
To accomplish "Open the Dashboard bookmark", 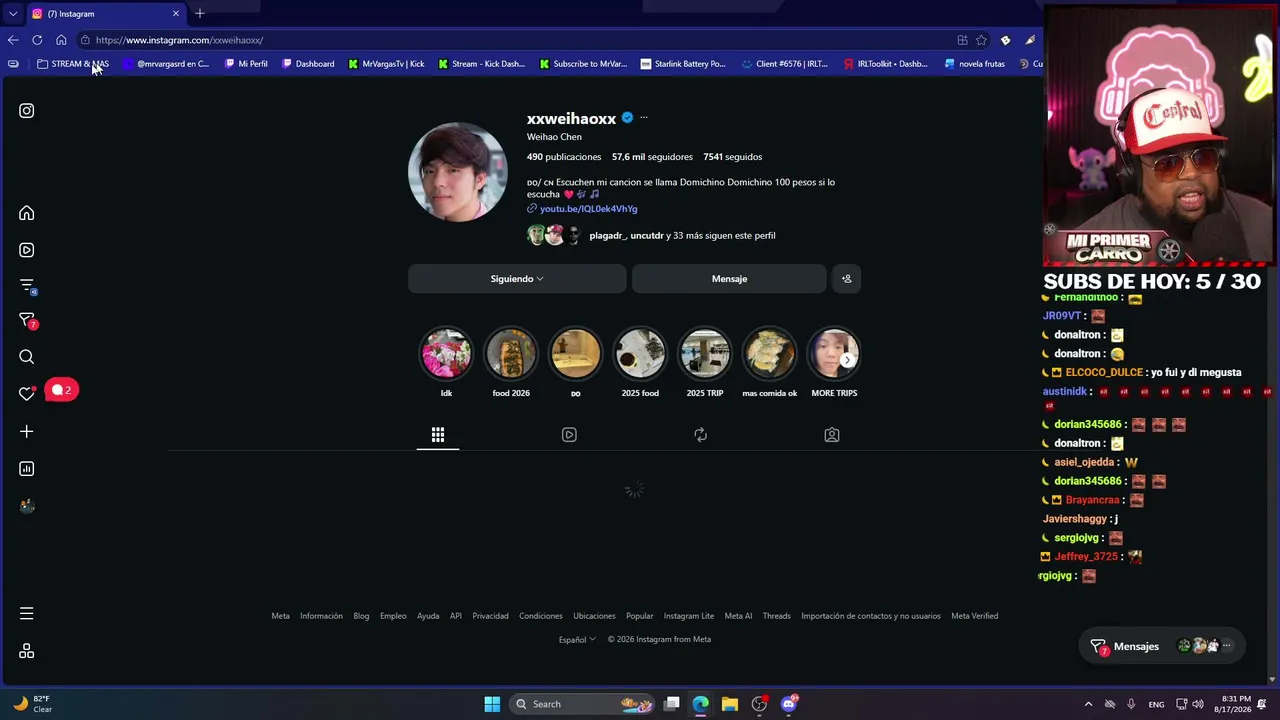I will [x=308, y=64].
